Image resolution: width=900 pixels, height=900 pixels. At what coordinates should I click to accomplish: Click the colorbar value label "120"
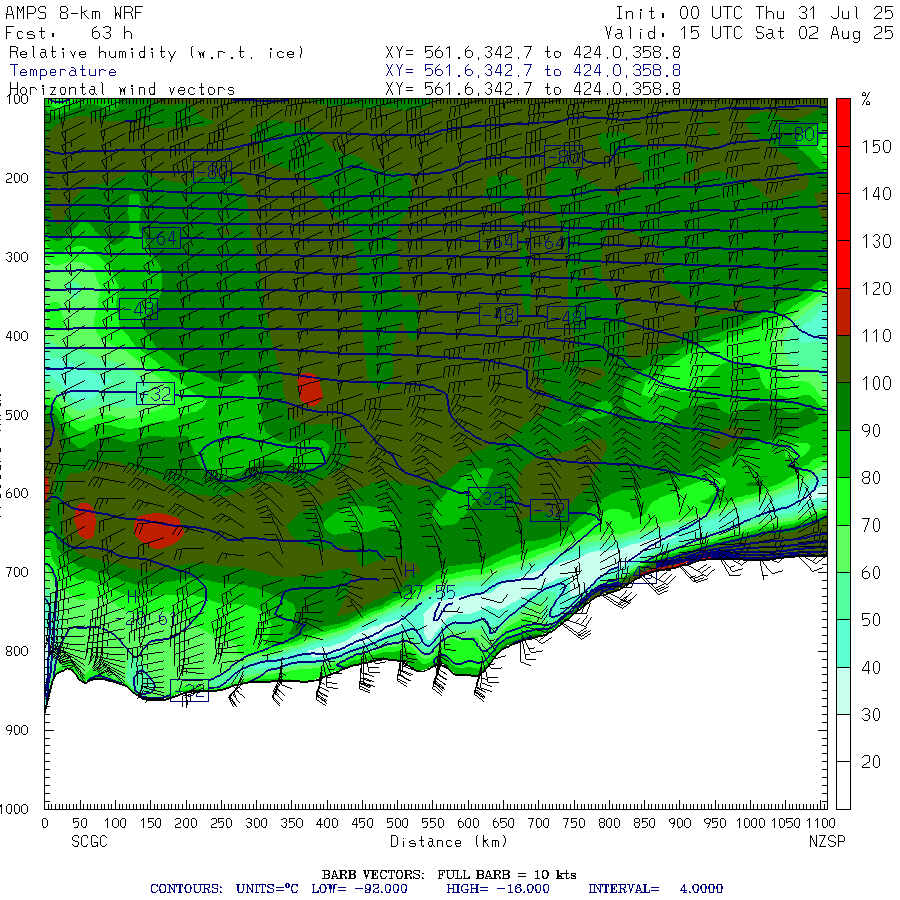point(876,289)
